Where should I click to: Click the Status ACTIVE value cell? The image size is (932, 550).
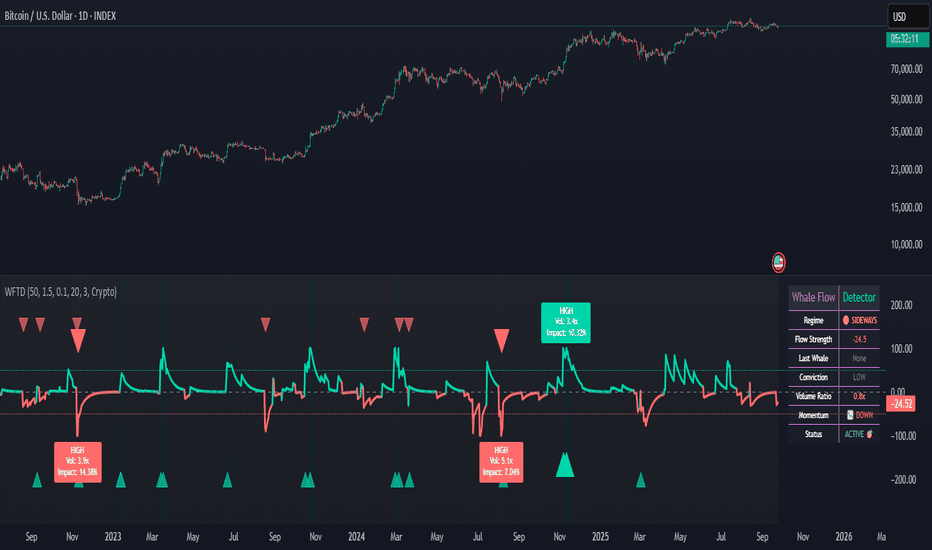858,434
